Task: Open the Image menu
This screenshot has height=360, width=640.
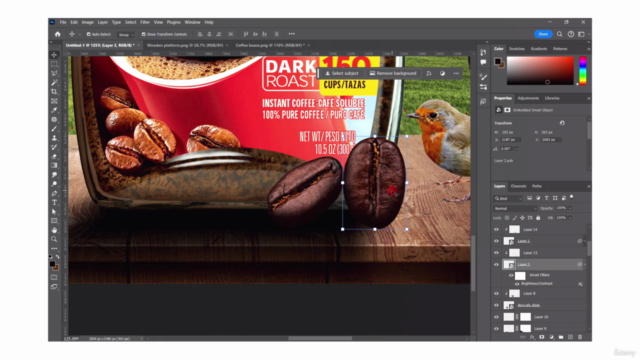Action: (87, 22)
